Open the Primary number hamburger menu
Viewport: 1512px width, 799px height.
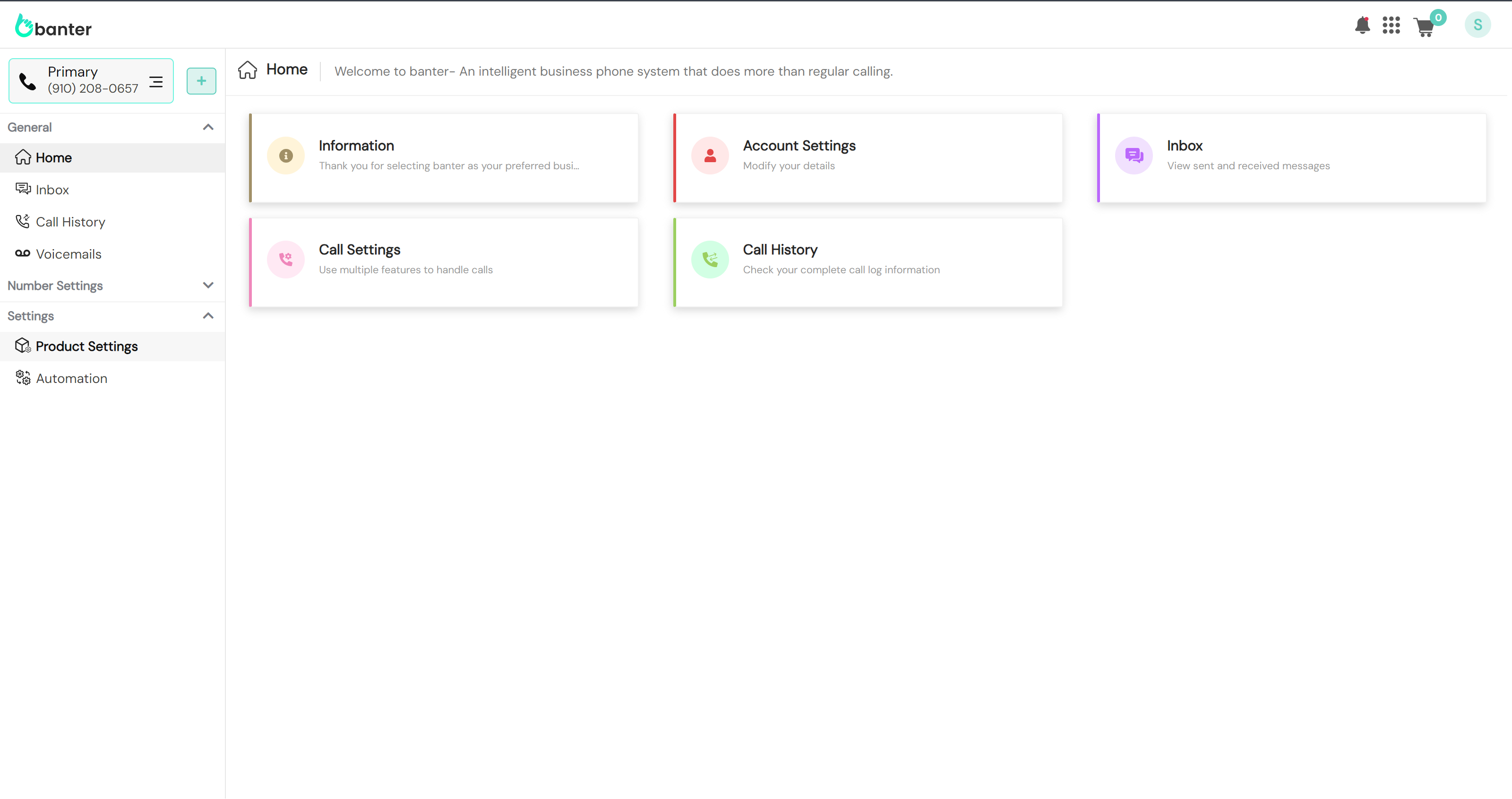click(155, 82)
